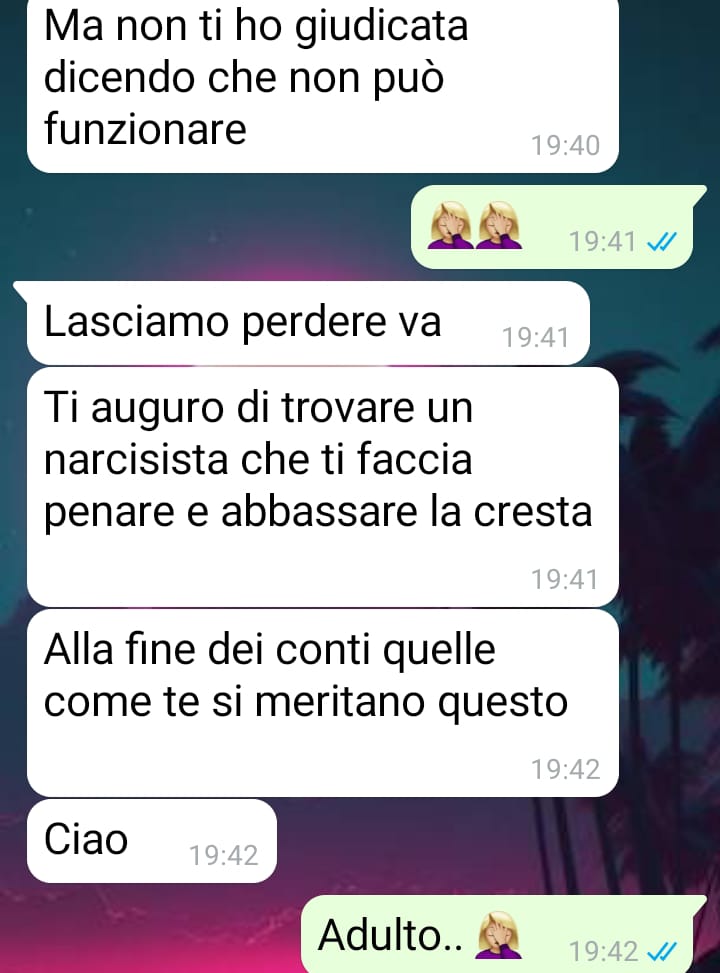Tap the 'Ma non ti ho giudicata' message
The height and width of the screenshot is (973, 720).
pyautogui.click(x=323, y=85)
